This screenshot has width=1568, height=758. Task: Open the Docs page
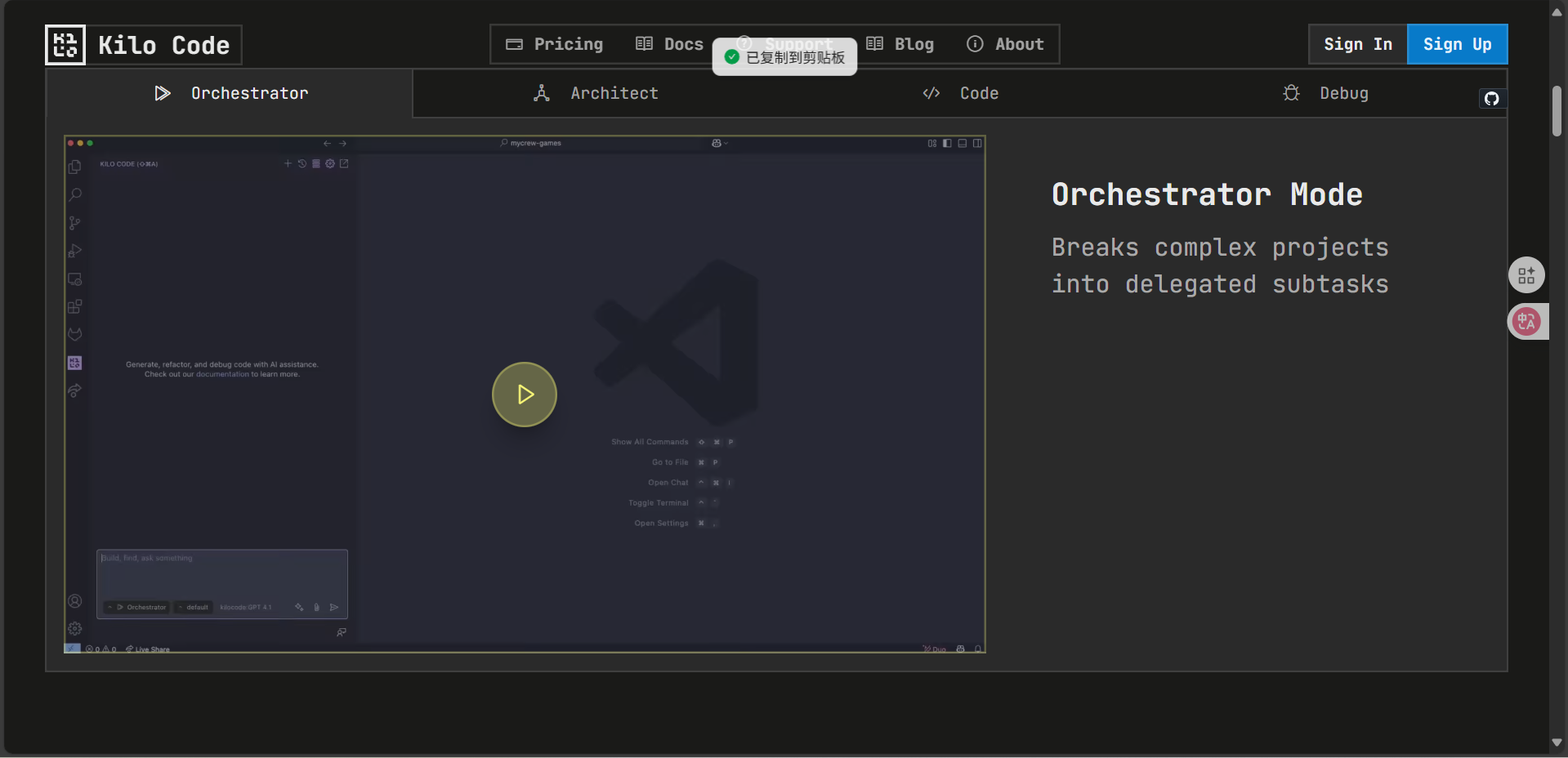click(669, 44)
